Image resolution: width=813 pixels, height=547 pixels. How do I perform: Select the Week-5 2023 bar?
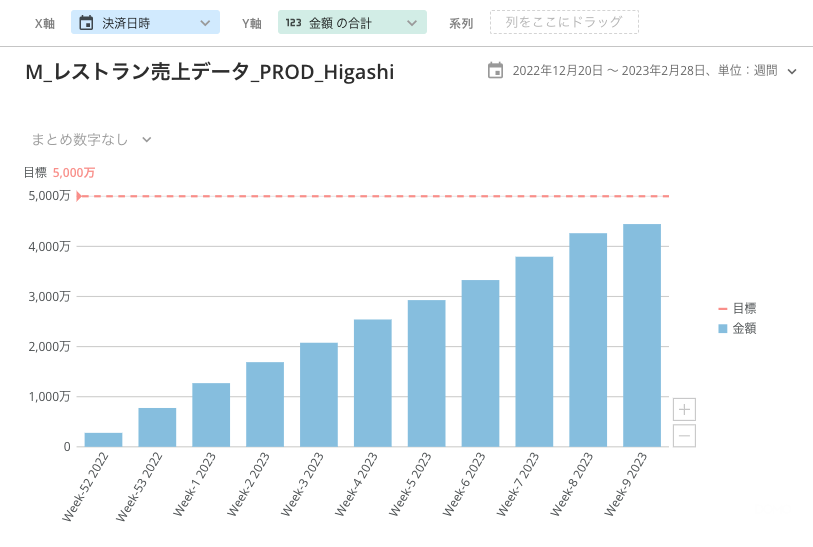427,373
